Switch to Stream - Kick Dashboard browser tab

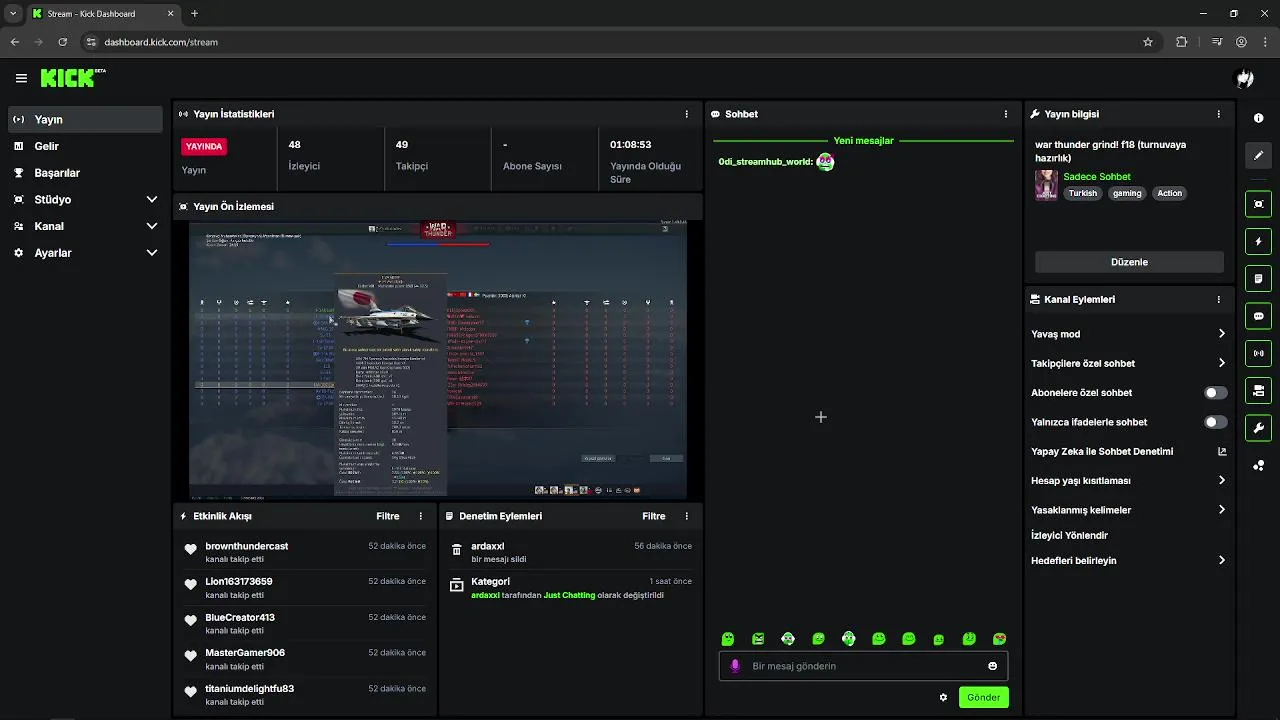click(104, 14)
